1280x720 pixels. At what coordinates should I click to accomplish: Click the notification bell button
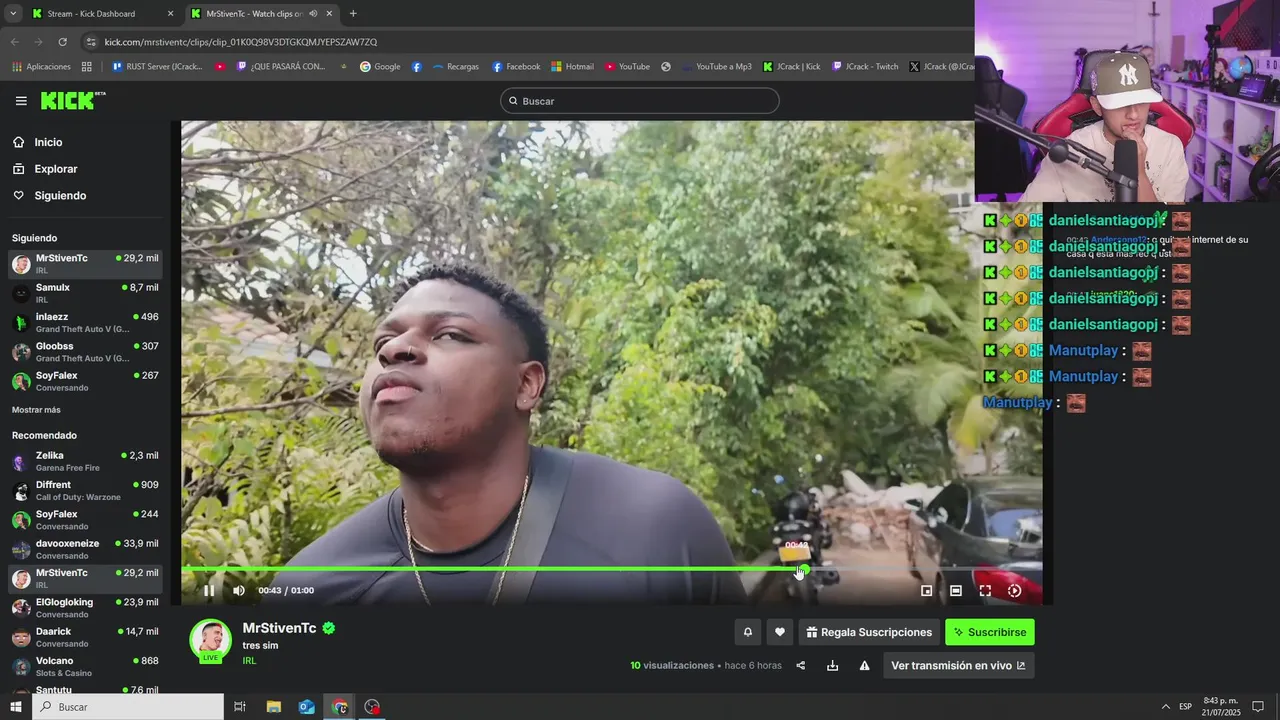pos(747,632)
